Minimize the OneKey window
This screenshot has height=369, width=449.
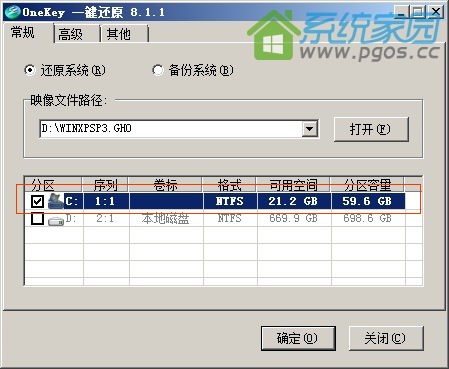[401, 12]
